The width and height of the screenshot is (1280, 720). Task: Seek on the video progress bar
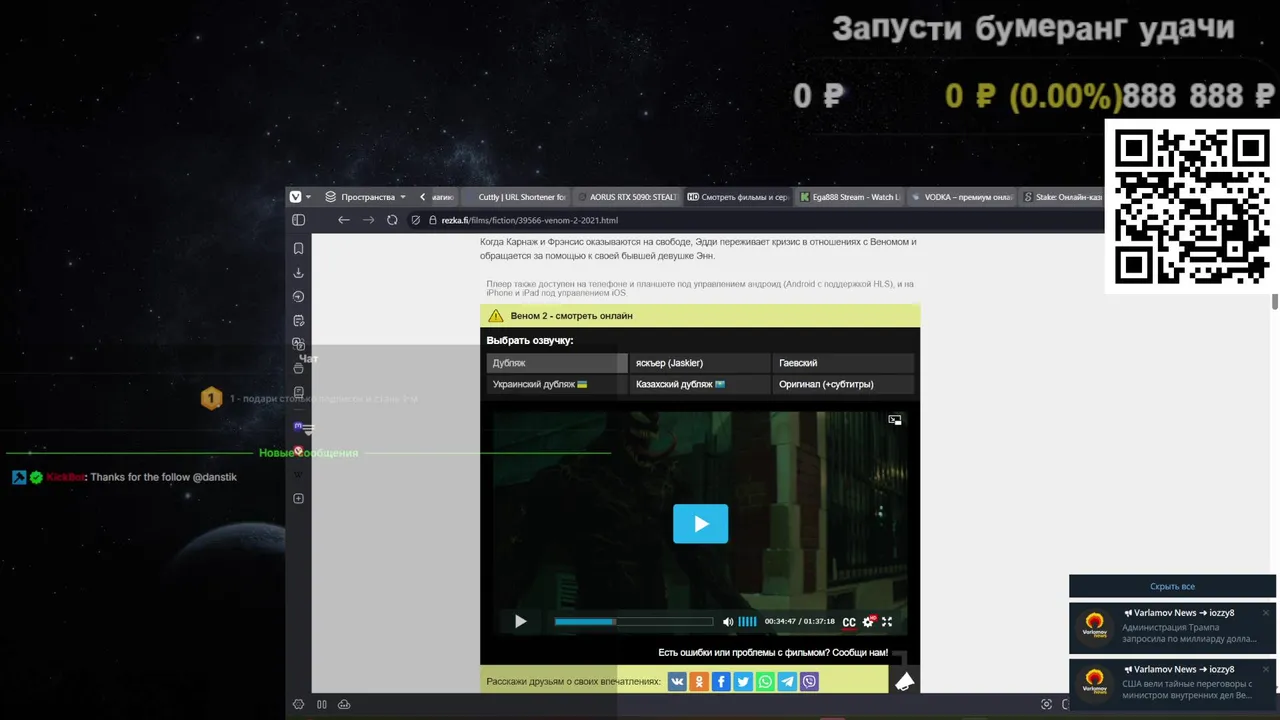(x=634, y=621)
